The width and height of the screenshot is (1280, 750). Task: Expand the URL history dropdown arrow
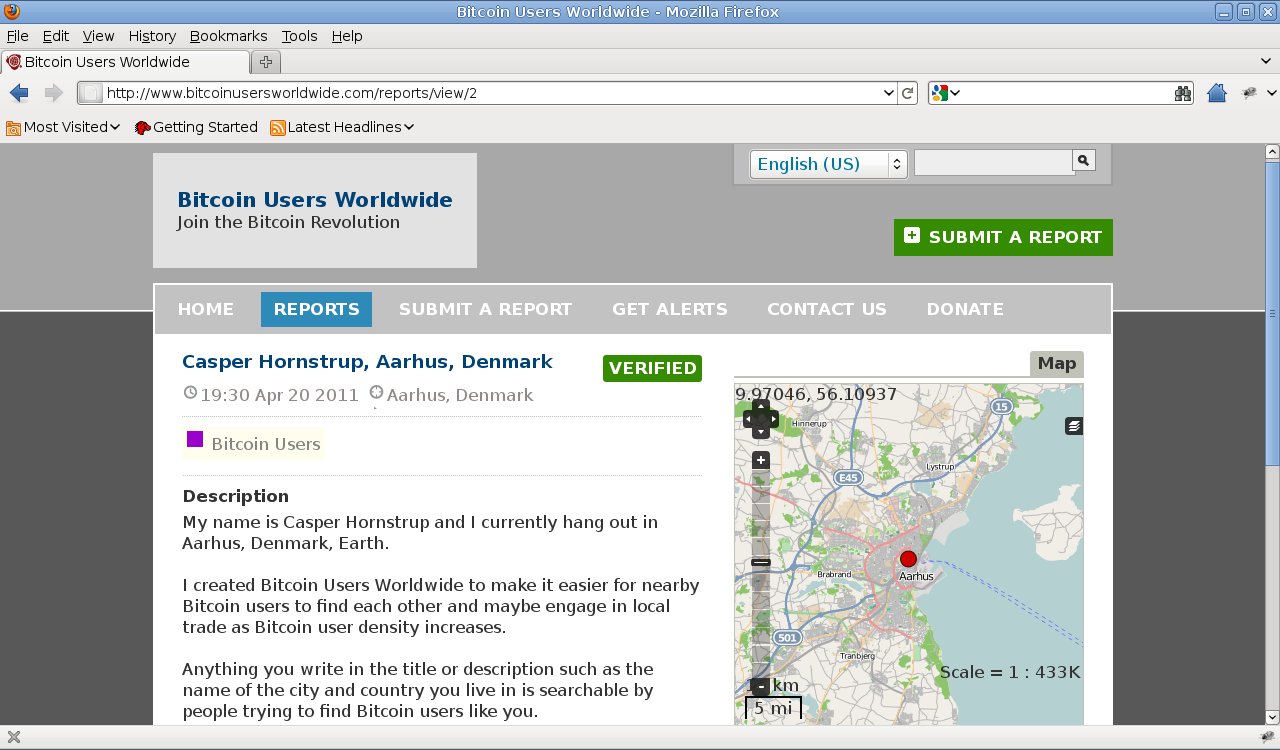pos(889,93)
